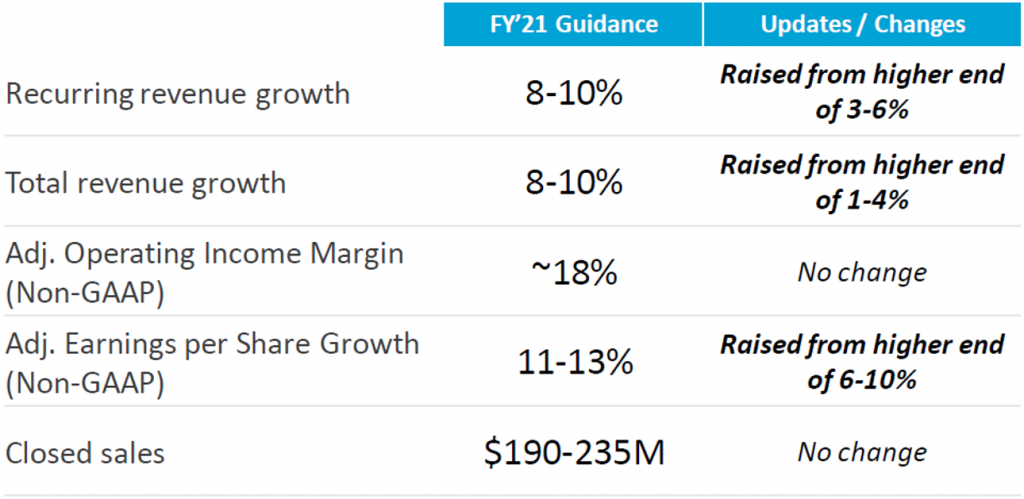The height and width of the screenshot is (499, 1024).
Task: Click the 'of 1-4%' update text
Action: point(862,199)
